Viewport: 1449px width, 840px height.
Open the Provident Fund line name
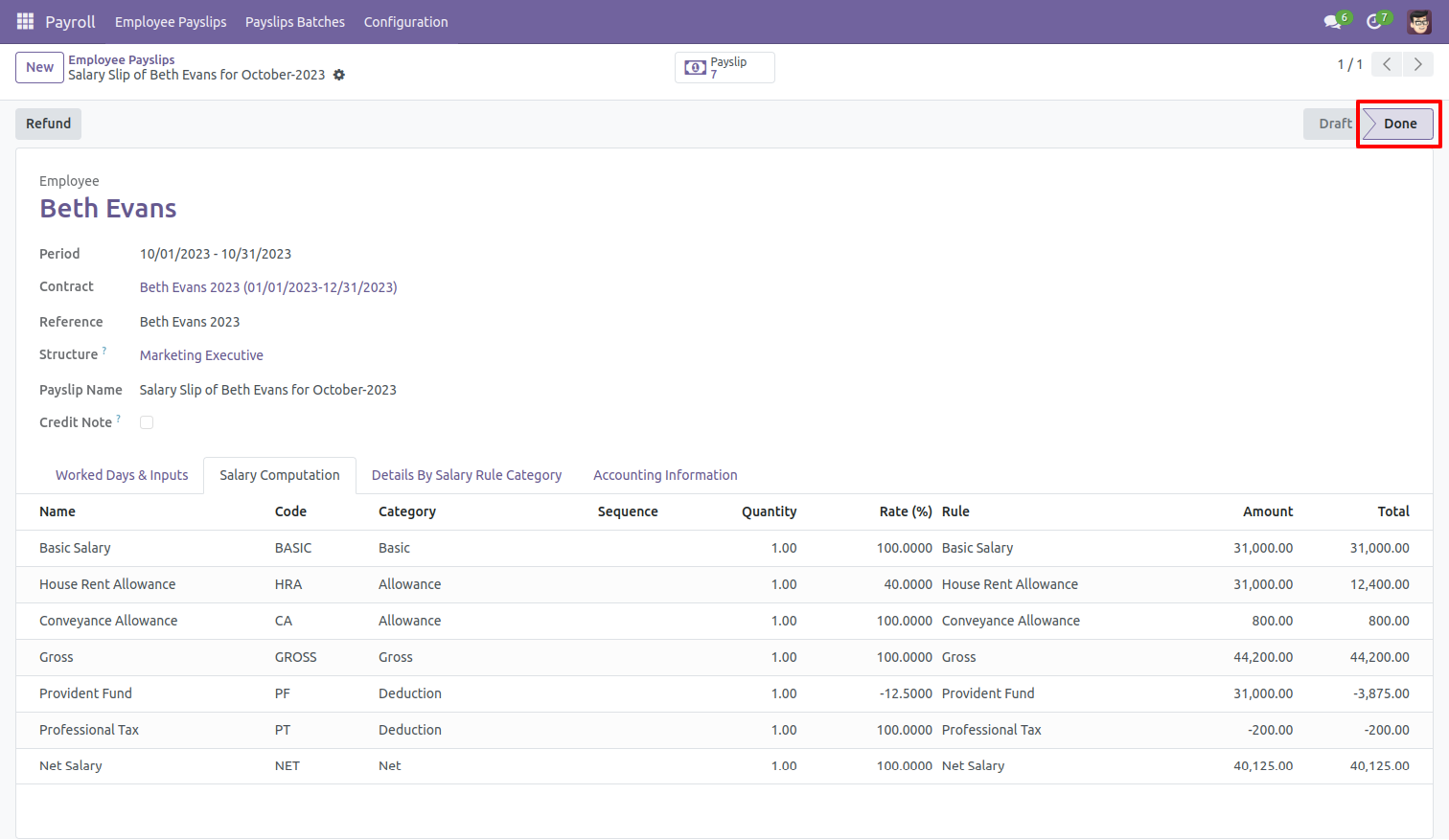point(85,693)
